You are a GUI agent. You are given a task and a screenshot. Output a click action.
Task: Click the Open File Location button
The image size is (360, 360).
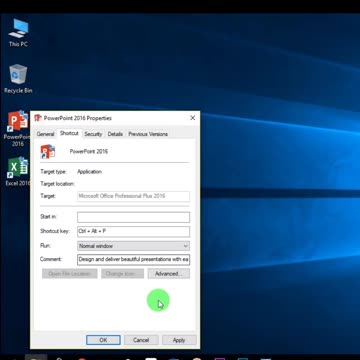pos(70,274)
